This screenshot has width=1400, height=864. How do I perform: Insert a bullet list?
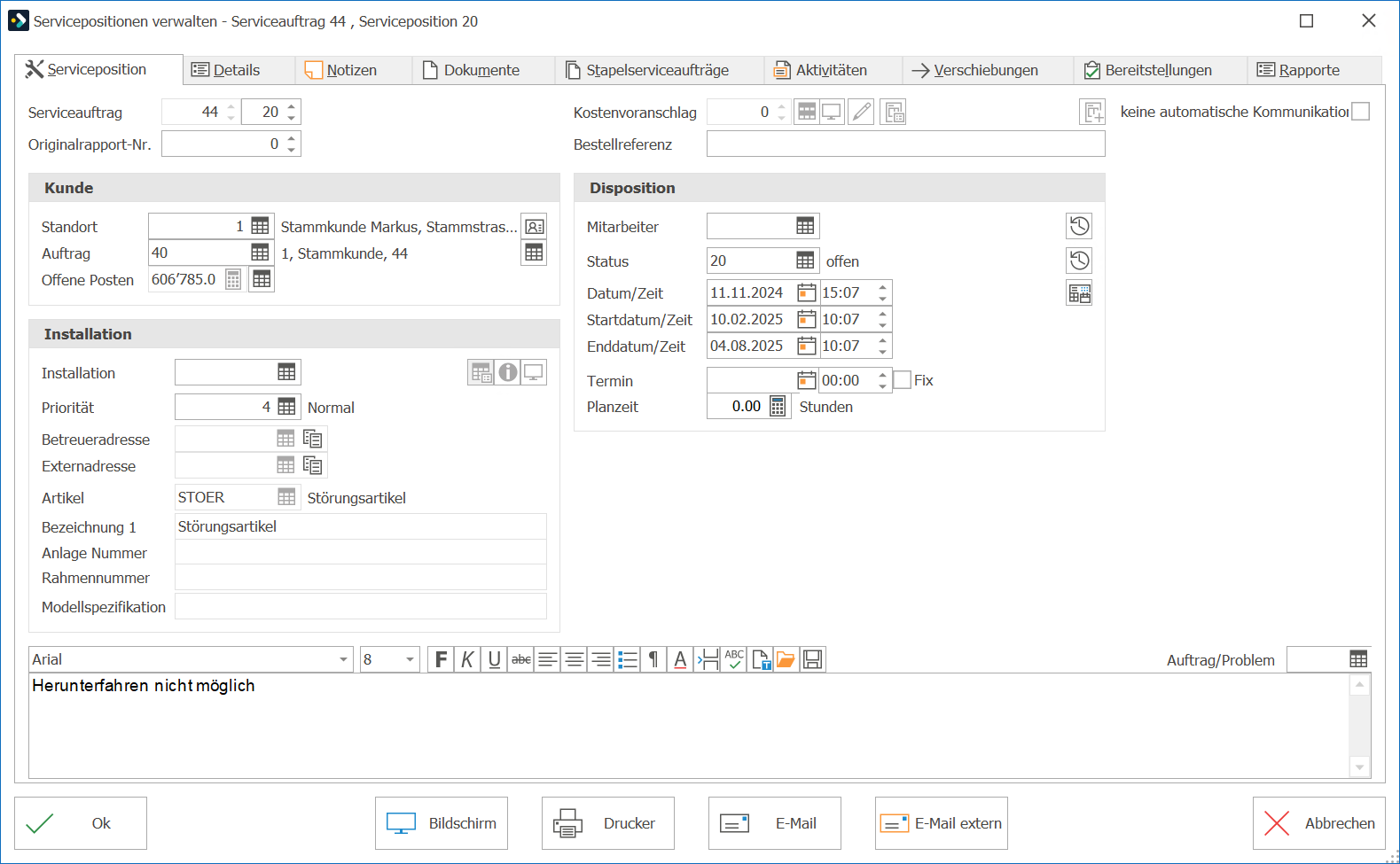pos(628,659)
